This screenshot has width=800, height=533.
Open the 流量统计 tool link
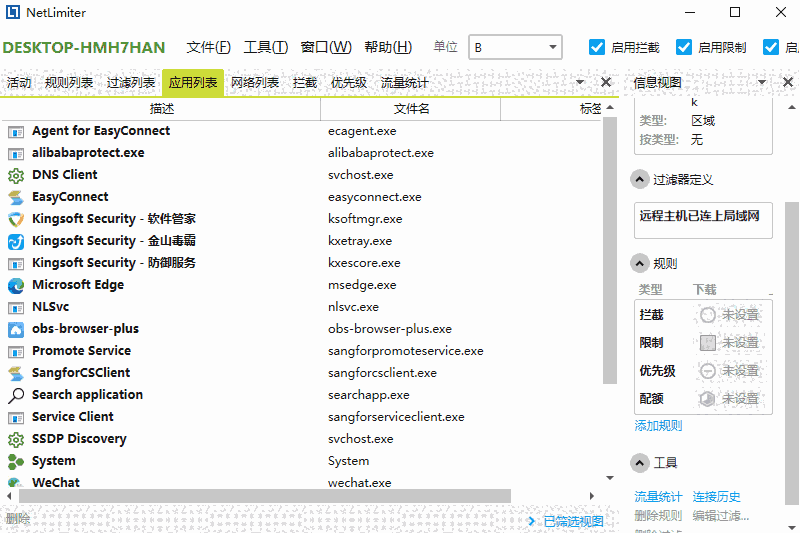(658, 496)
